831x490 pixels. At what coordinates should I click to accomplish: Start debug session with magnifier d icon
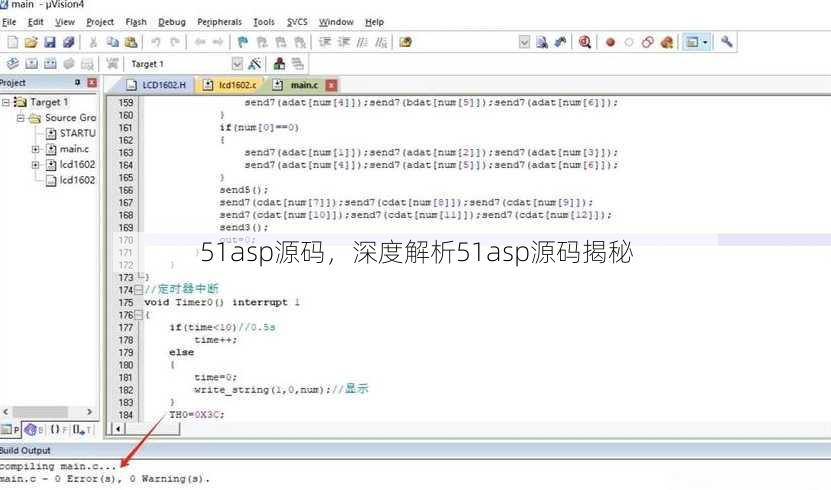585,42
